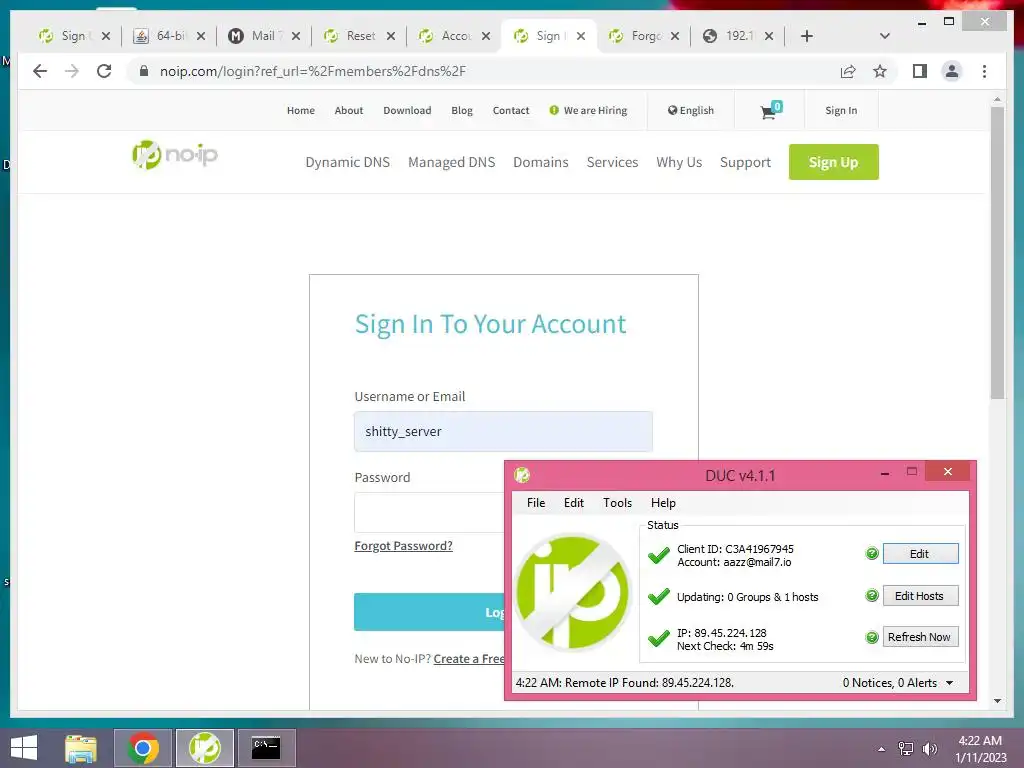
Task: Reload the current noip.com page
Action: pos(104,71)
